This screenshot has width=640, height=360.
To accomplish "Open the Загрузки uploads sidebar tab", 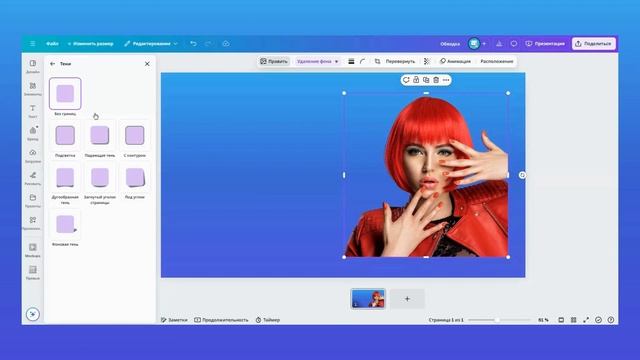I will [x=33, y=156].
